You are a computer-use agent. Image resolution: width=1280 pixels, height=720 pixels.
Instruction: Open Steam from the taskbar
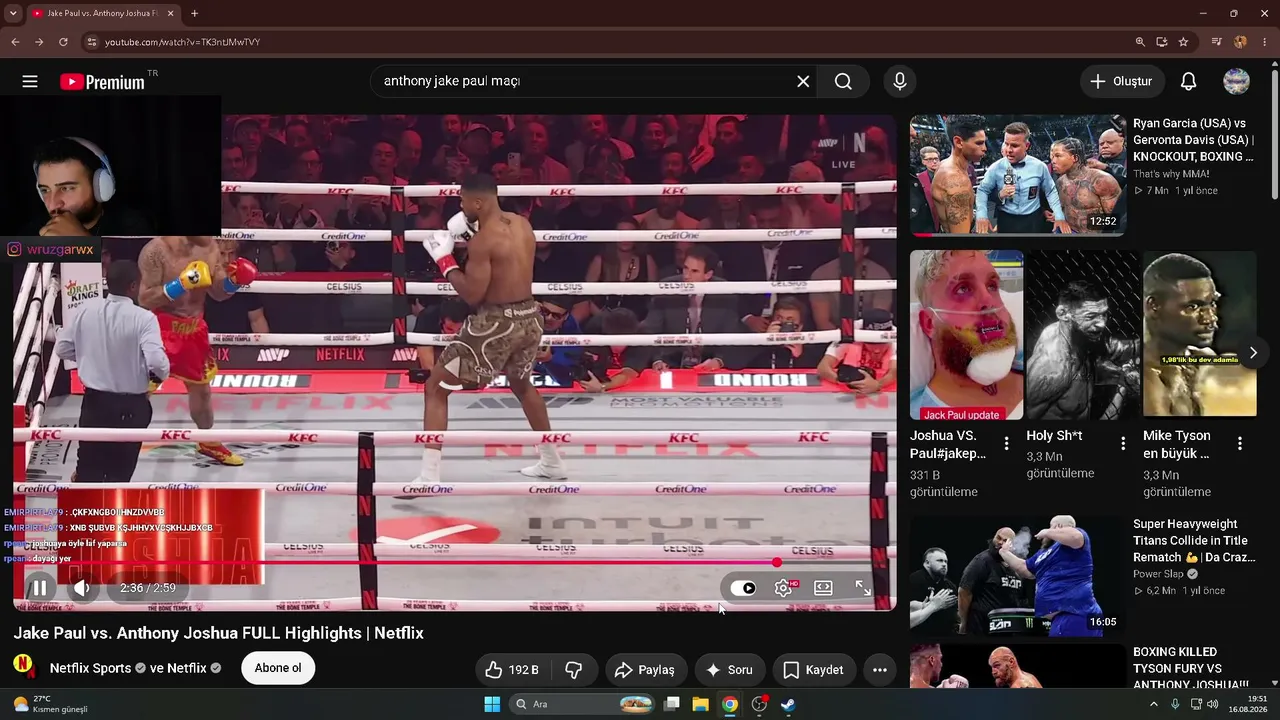tap(788, 704)
